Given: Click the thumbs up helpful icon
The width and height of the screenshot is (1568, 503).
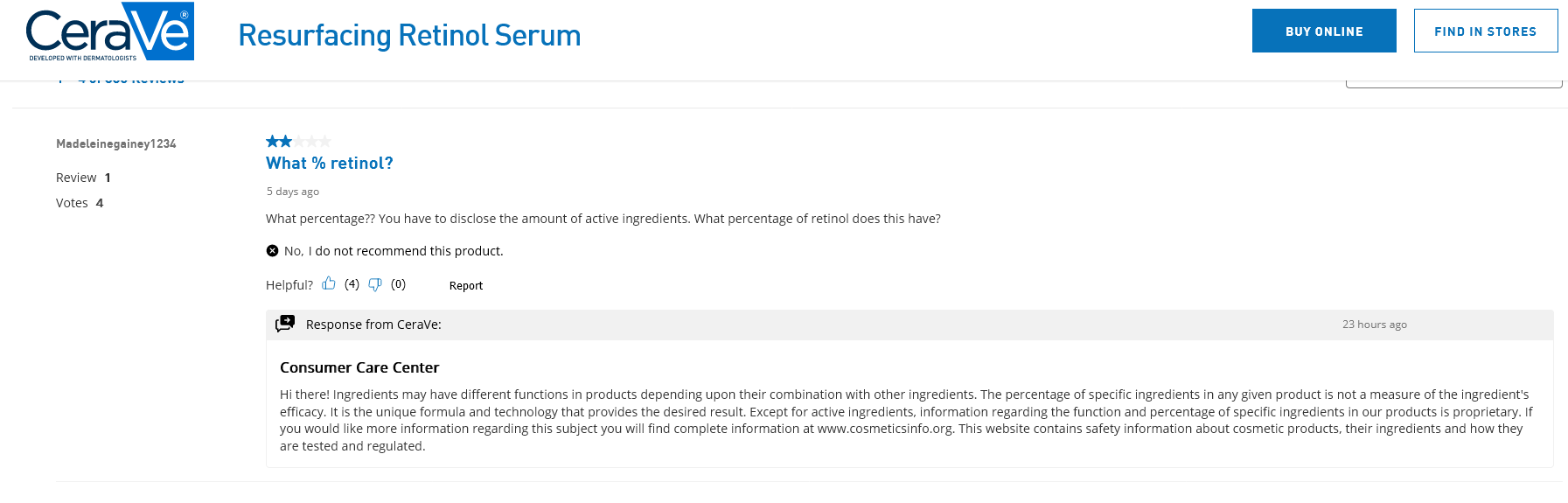Looking at the screenshot, I should pos(329,283).
